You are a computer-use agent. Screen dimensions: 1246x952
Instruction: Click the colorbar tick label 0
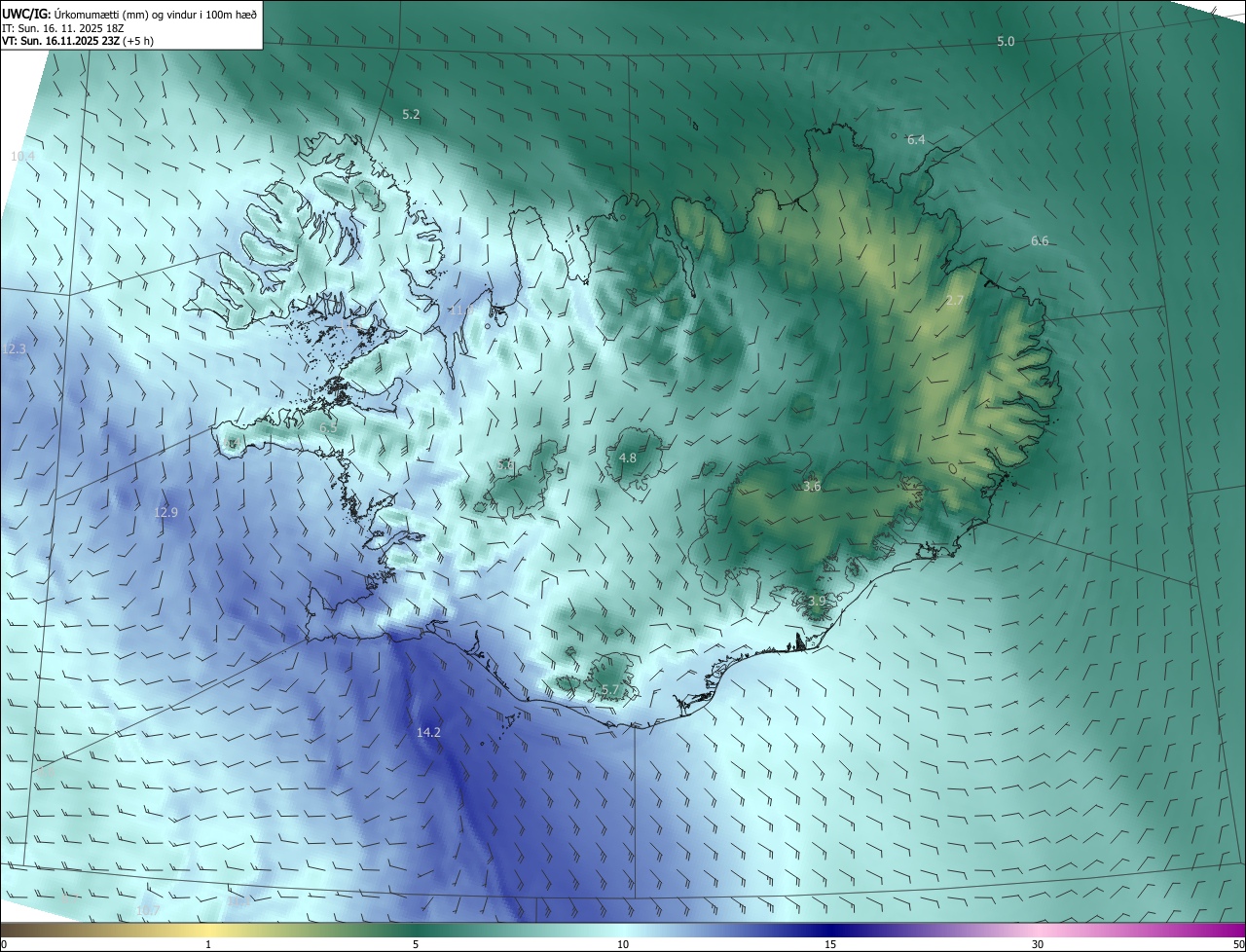coord(4,944)
